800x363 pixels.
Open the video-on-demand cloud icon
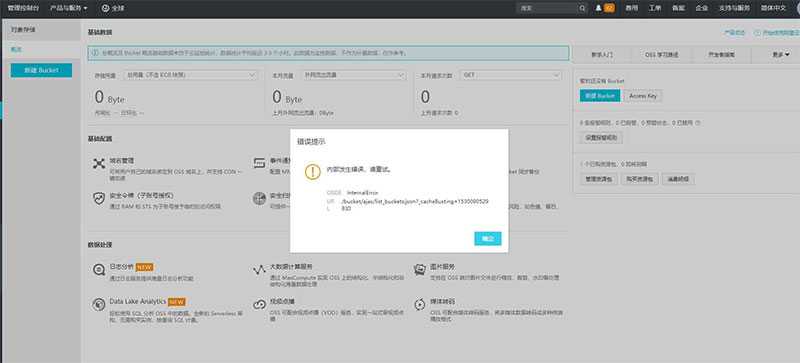coord(259,305)
